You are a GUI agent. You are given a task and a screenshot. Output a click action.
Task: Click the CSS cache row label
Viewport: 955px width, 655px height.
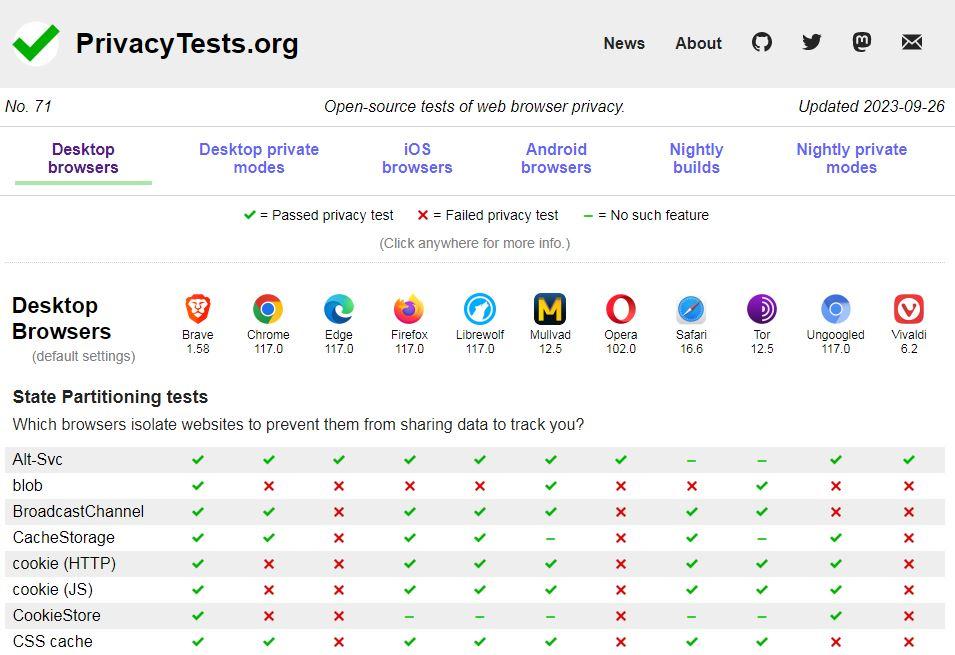52,642
